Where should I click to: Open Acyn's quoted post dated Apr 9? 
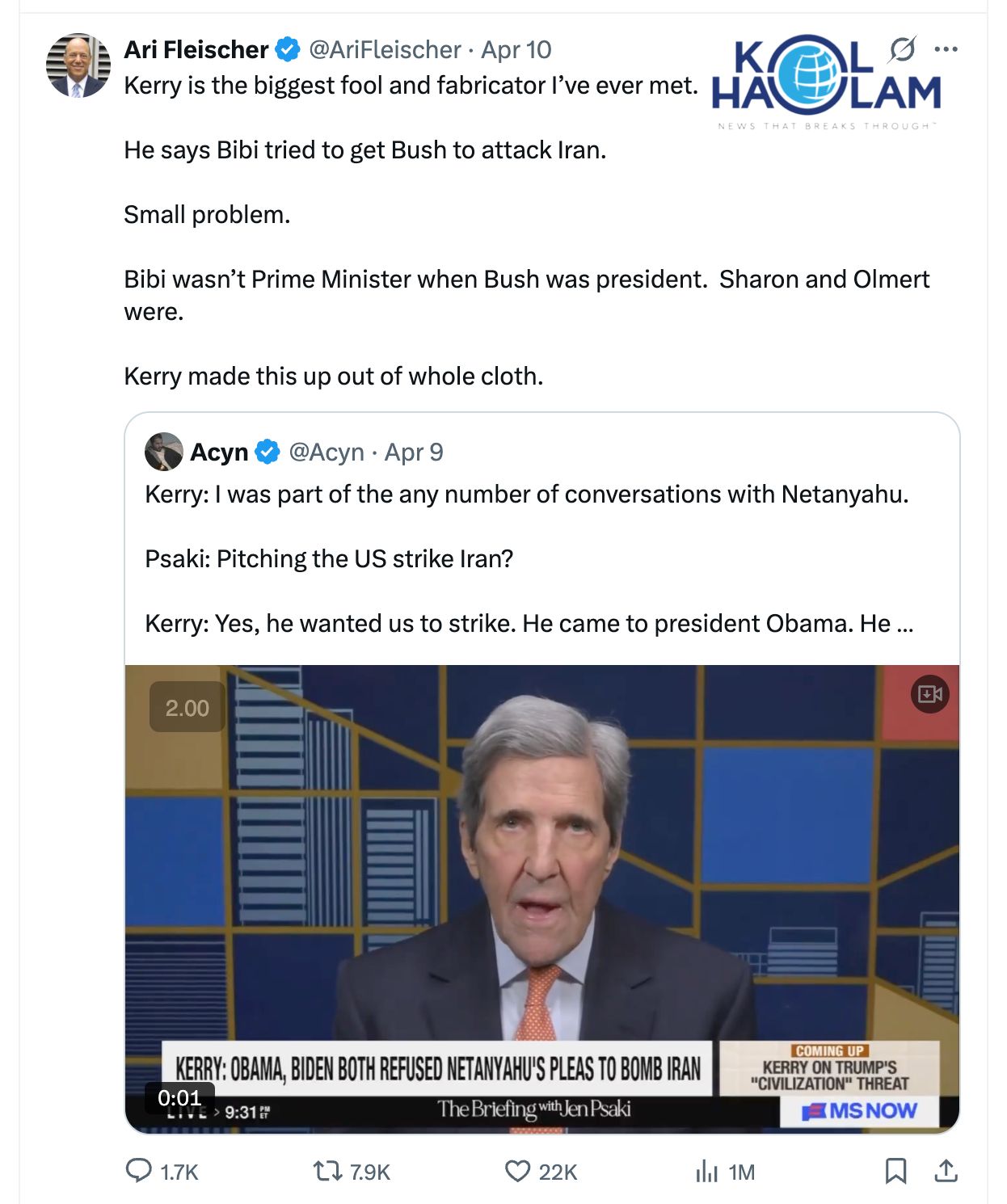(414, 453)
